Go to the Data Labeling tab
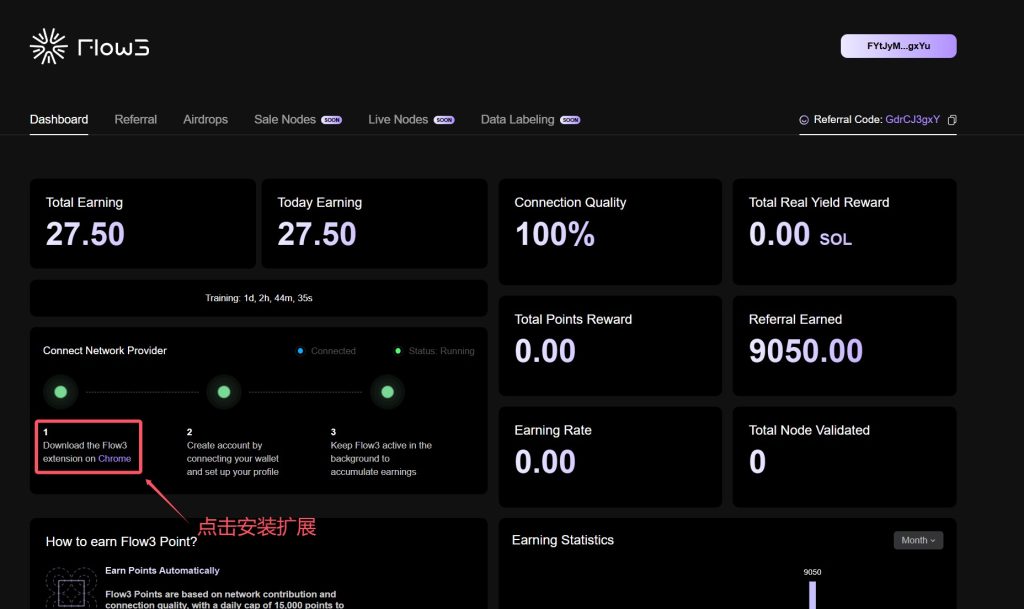The height and width of the screenshot is (609, 1024). 517,119
